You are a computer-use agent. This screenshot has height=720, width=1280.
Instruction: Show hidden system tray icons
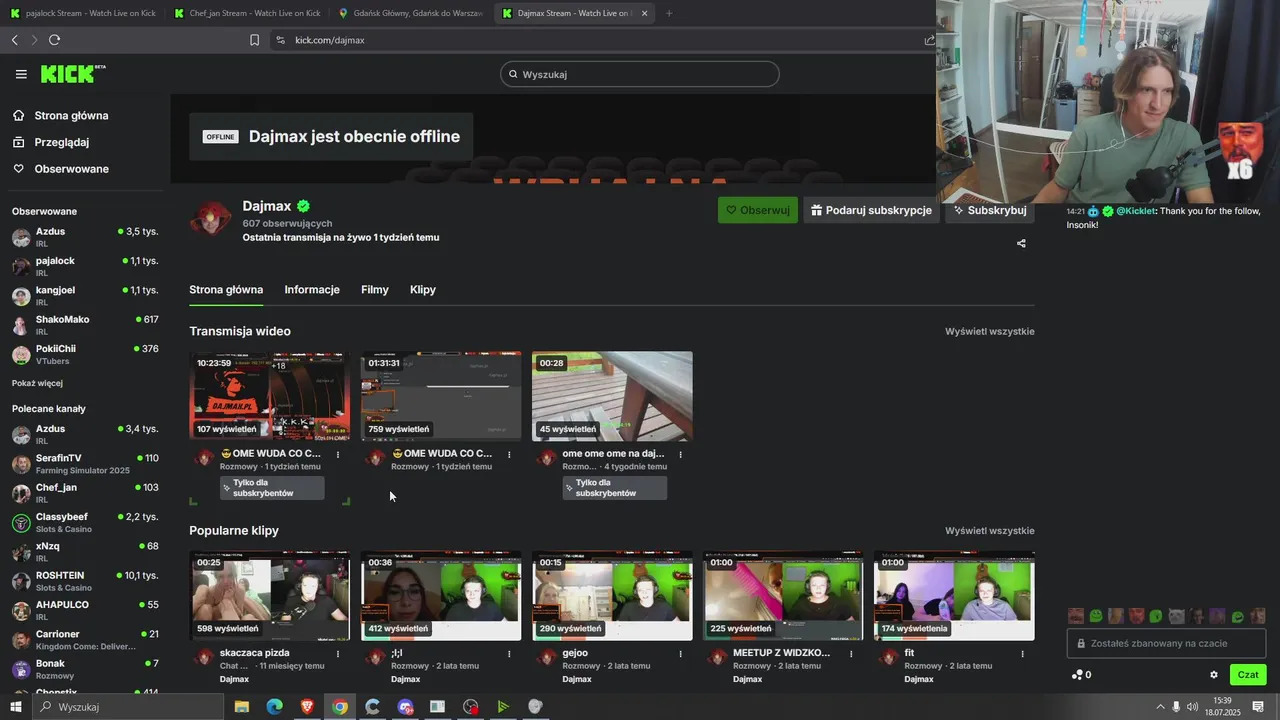pos(1161,707)
